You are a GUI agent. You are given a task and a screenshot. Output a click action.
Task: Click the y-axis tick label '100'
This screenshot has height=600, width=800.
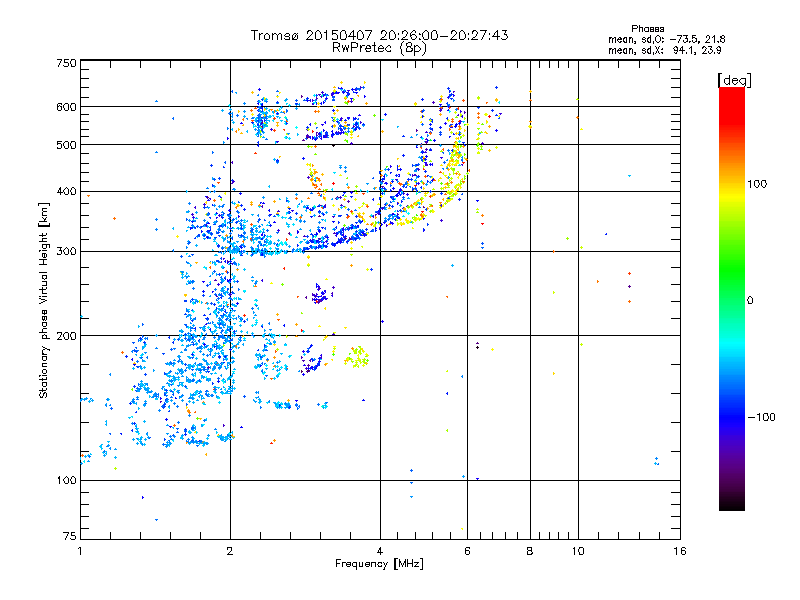click(x=66, y=481)
